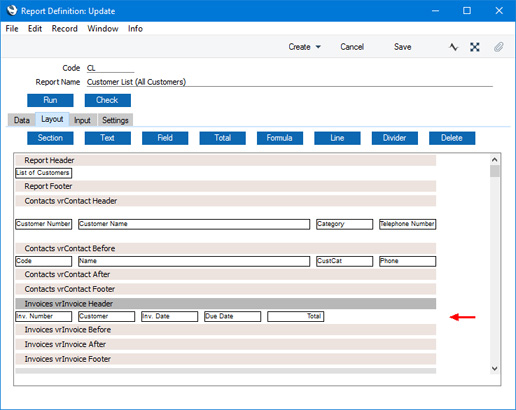Add a new Section to the layout
Viewport: 516px width, 410px height.
[x=50, y=138]
